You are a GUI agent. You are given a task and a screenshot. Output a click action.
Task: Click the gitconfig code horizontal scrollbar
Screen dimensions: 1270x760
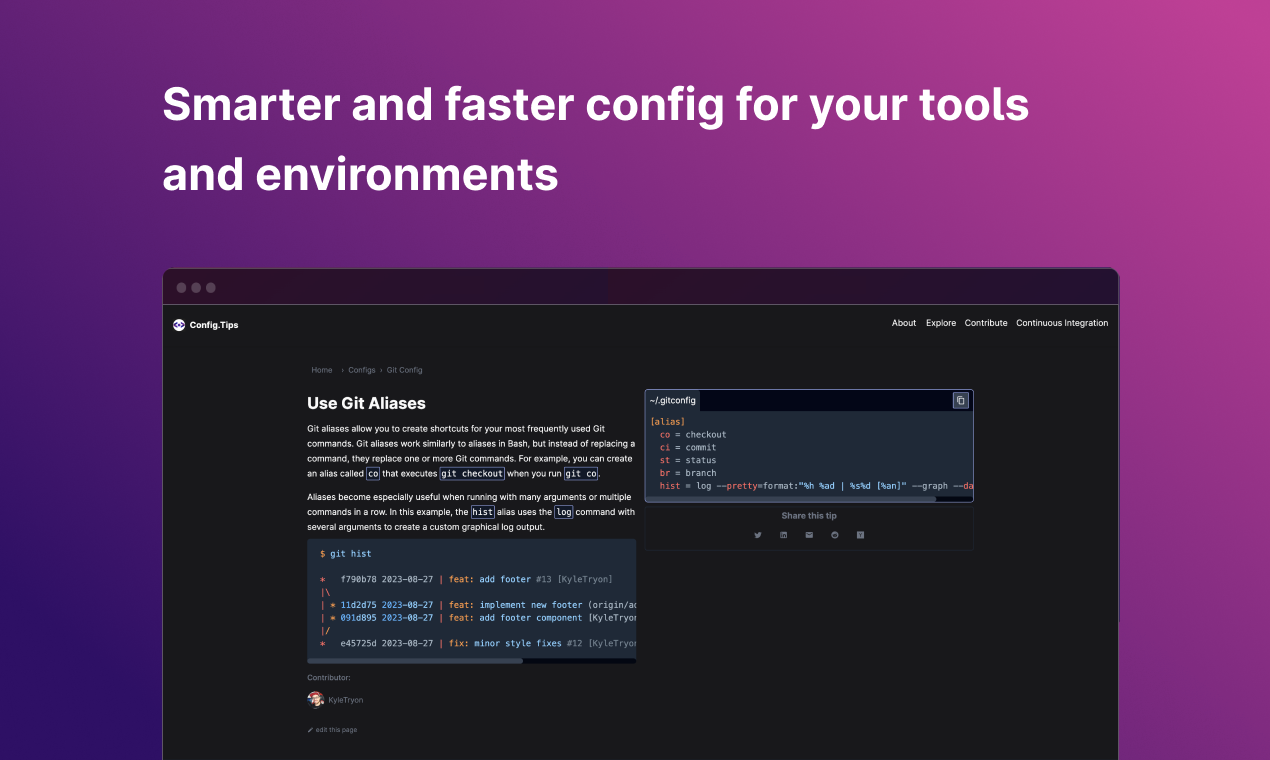792,498
